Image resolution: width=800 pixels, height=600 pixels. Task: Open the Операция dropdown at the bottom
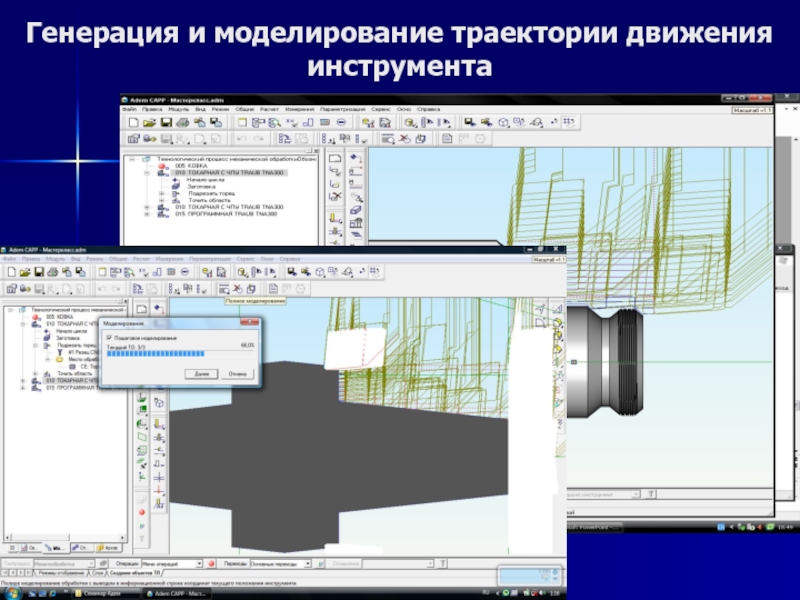[198, 564]
